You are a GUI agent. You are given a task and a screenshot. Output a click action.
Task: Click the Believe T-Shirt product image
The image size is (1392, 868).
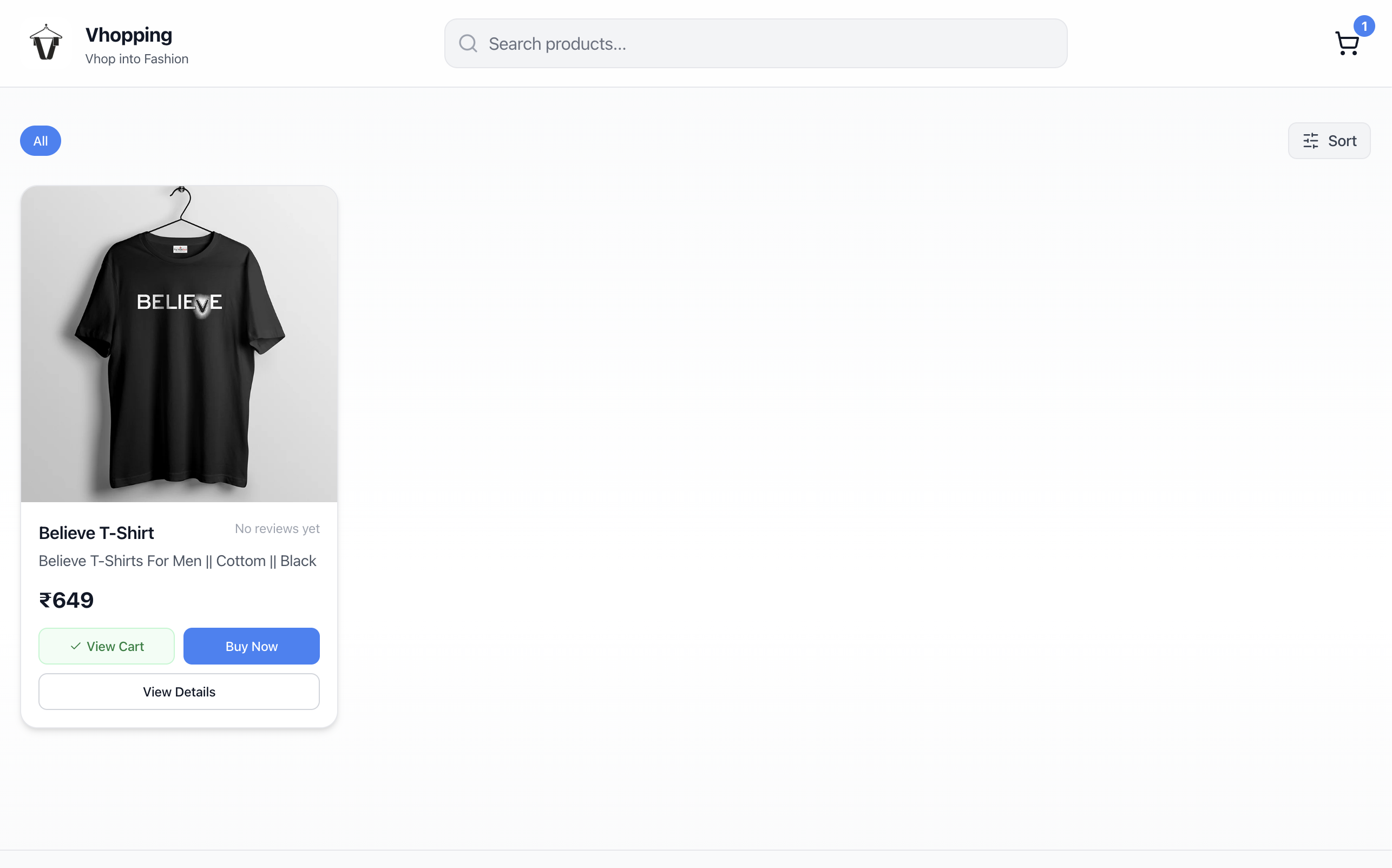point(179,343)
